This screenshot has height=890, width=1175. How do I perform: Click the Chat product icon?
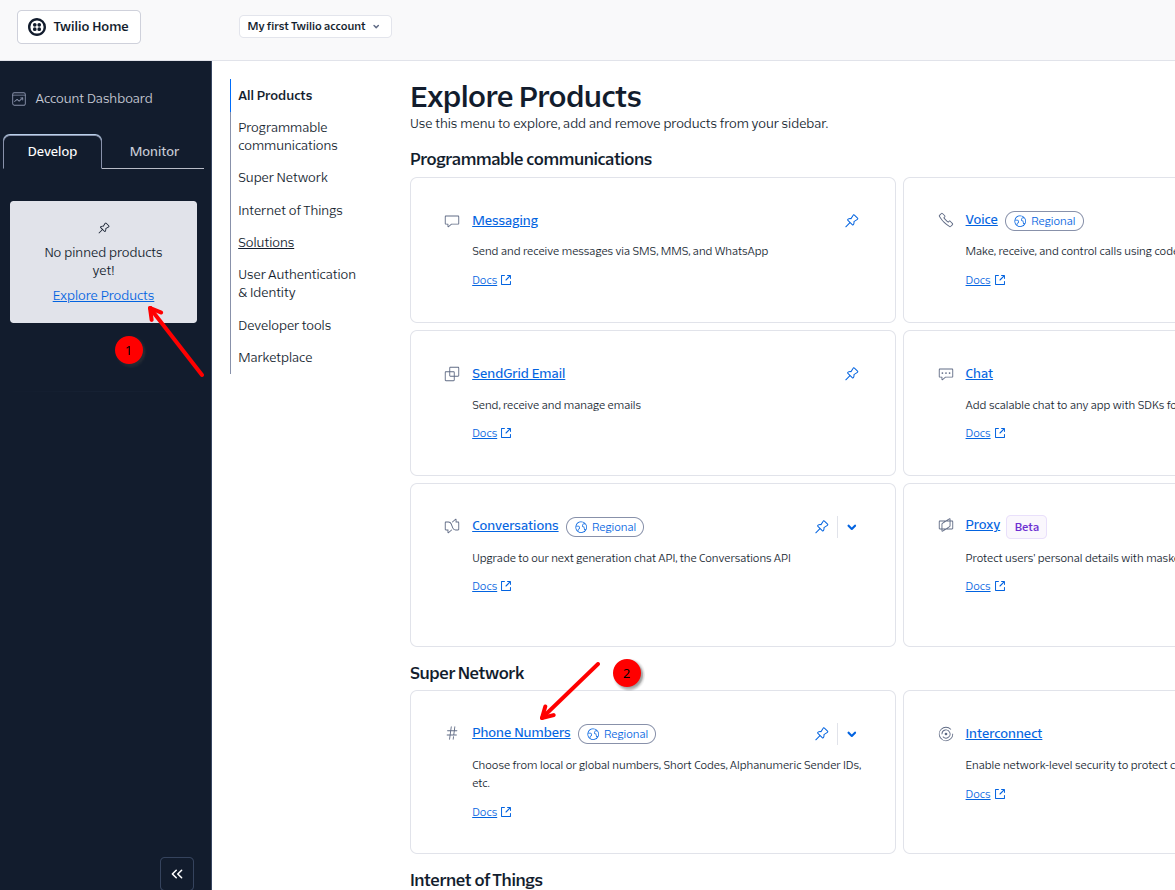coord(945,372)
